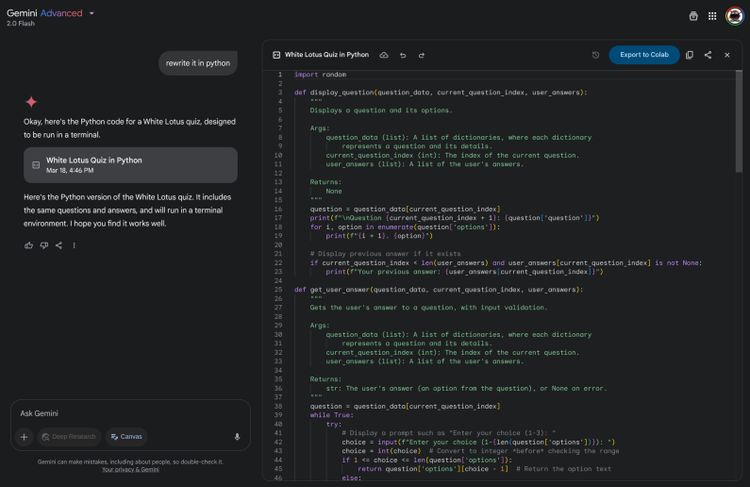Share the chat response

pyautogui.click(x=59, y=245)
